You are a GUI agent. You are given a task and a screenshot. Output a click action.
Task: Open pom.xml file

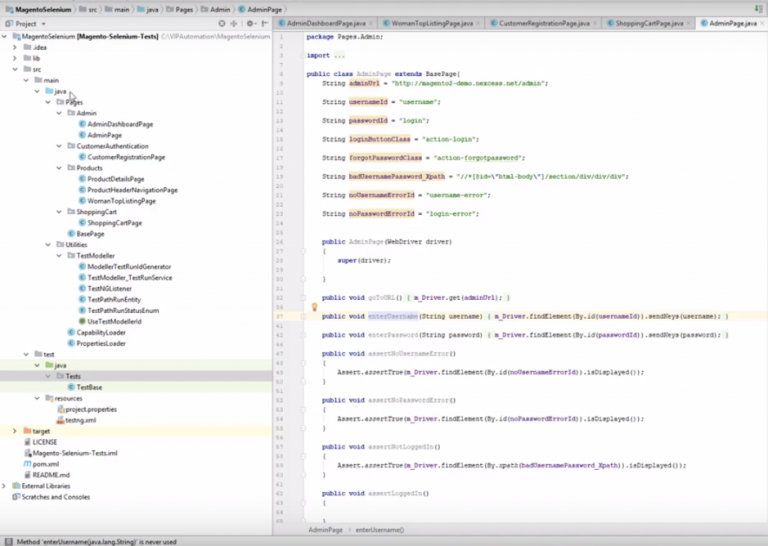coord(42,464)
